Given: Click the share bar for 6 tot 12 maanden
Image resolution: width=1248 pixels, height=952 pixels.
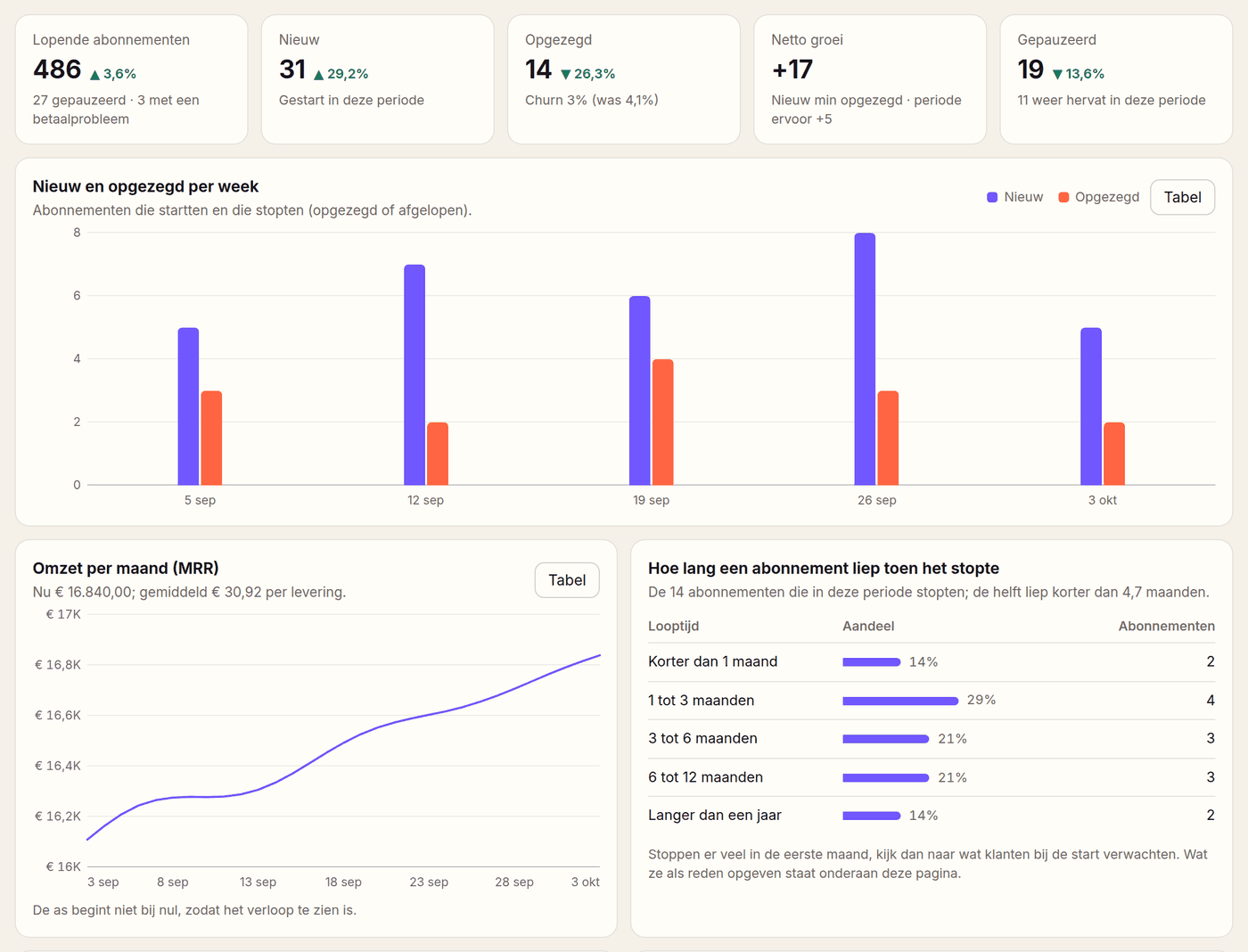Looking at the screenshot, I should click(886, 777).
